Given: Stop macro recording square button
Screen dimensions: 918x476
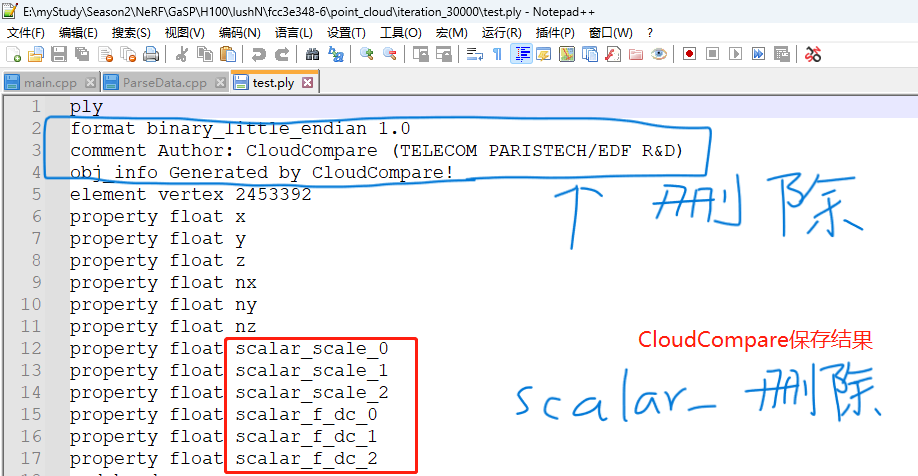Looking at the screenshot, I should click(713, 54).
